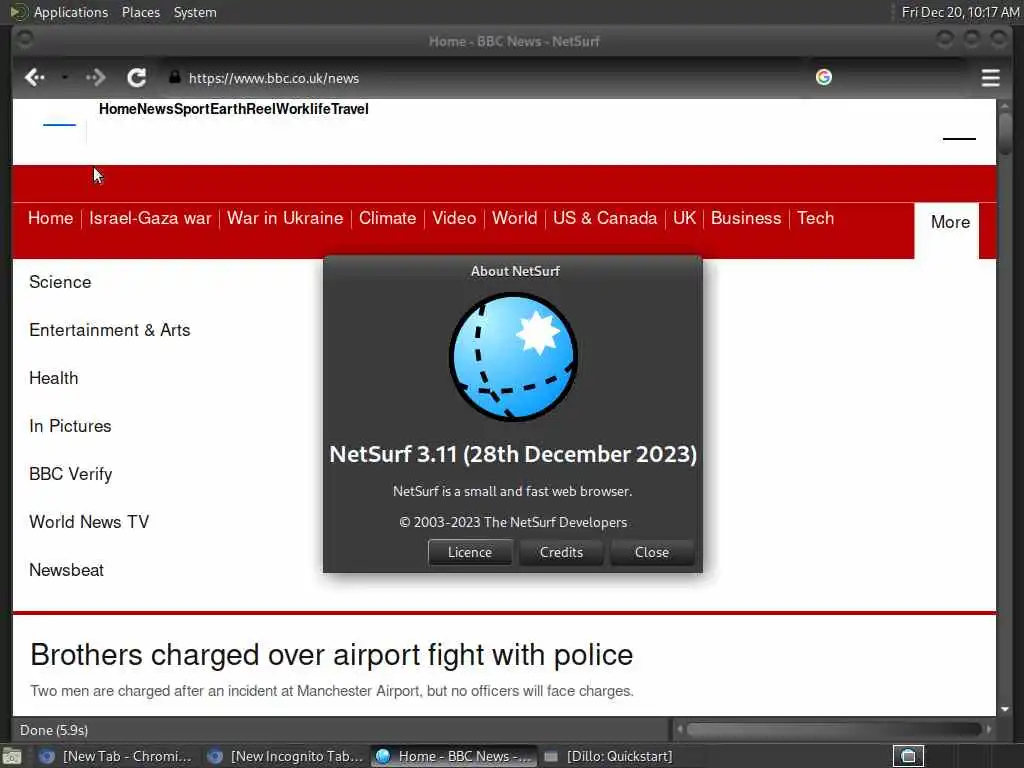The width and height of the screenshot is (1024, 768).
Task: Open the Health link
Action: [54, 378]
